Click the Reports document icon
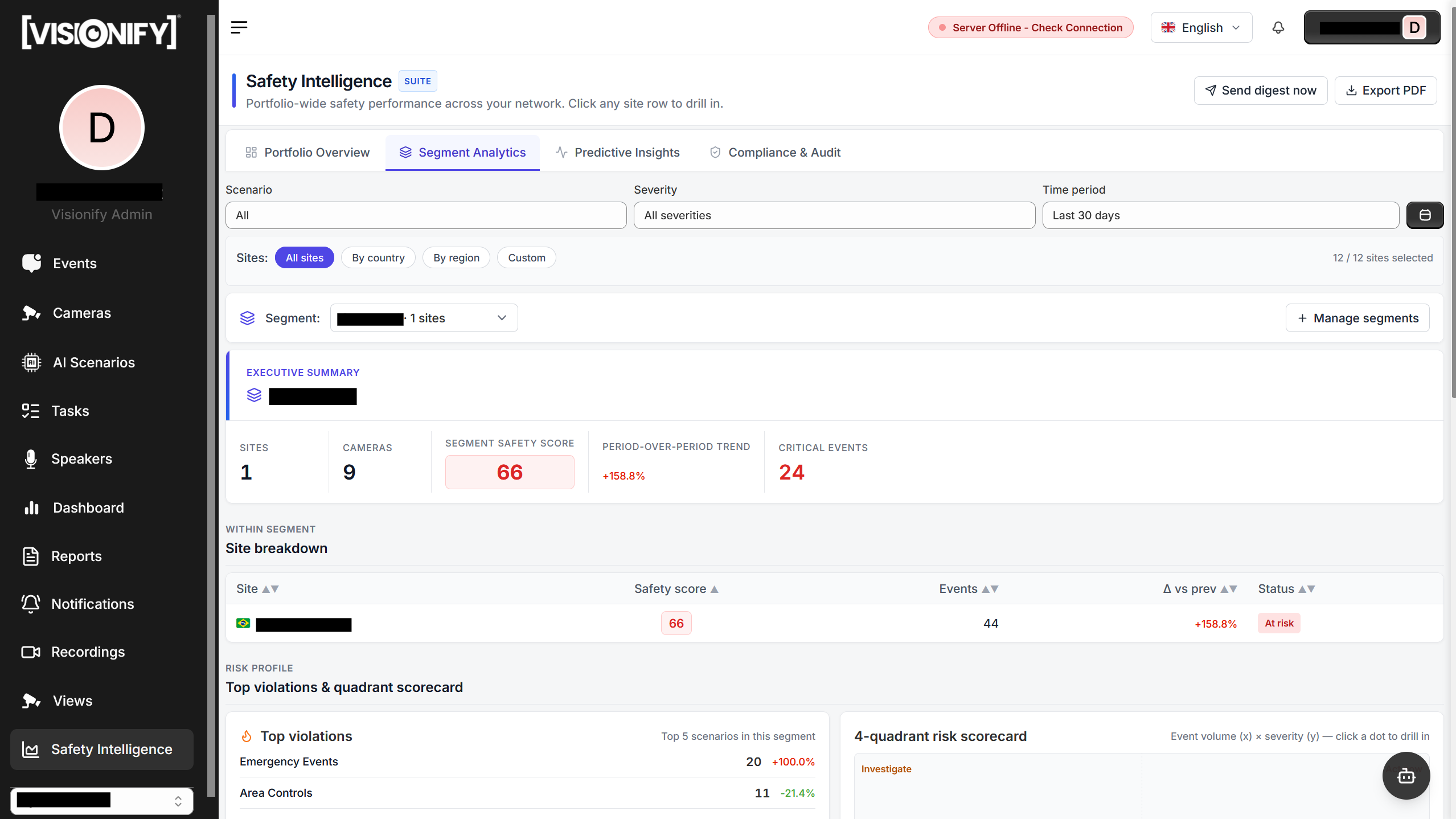Image resolution: width=1456 pixels, height=819 pixels. click(31, 556)
